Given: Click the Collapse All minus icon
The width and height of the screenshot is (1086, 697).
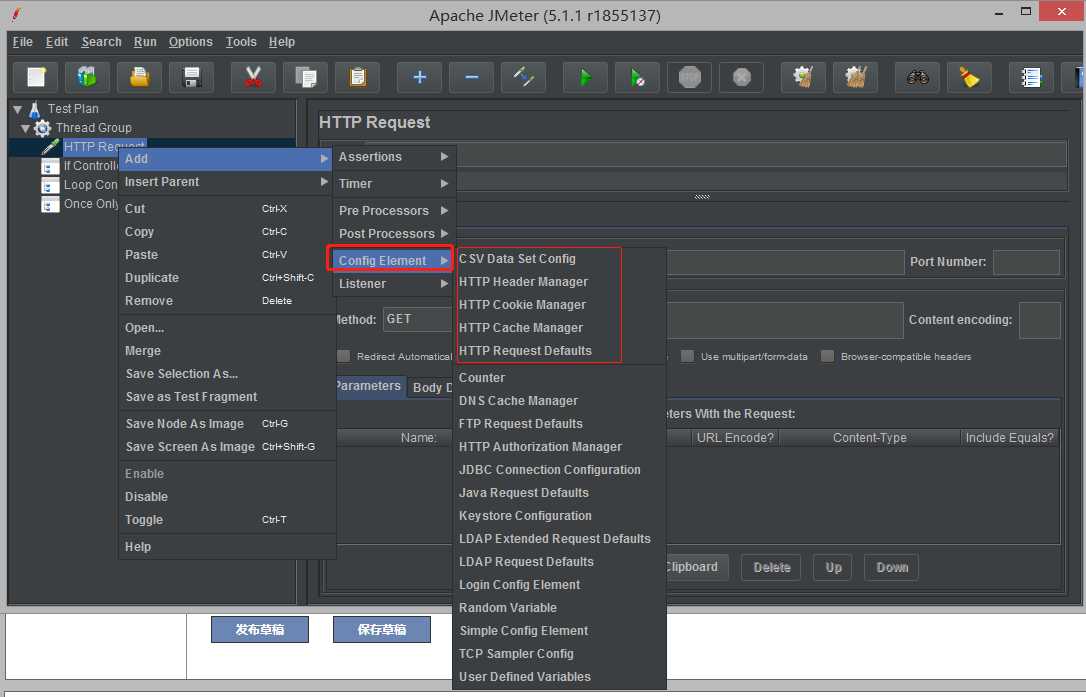Looking at the screenshot, I should tap(472, 77).
